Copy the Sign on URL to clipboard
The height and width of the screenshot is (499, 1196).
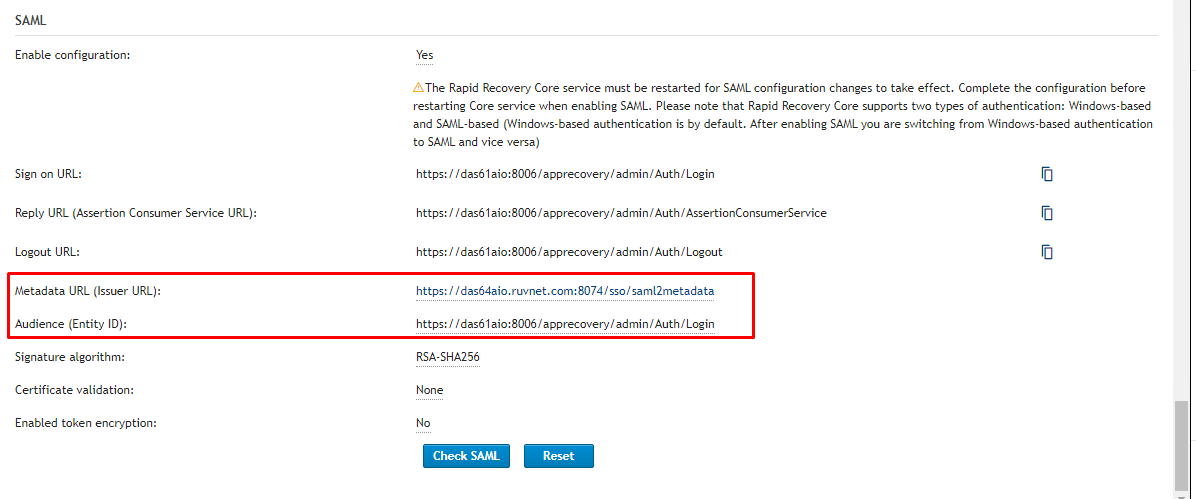(x=1047, y=174)
